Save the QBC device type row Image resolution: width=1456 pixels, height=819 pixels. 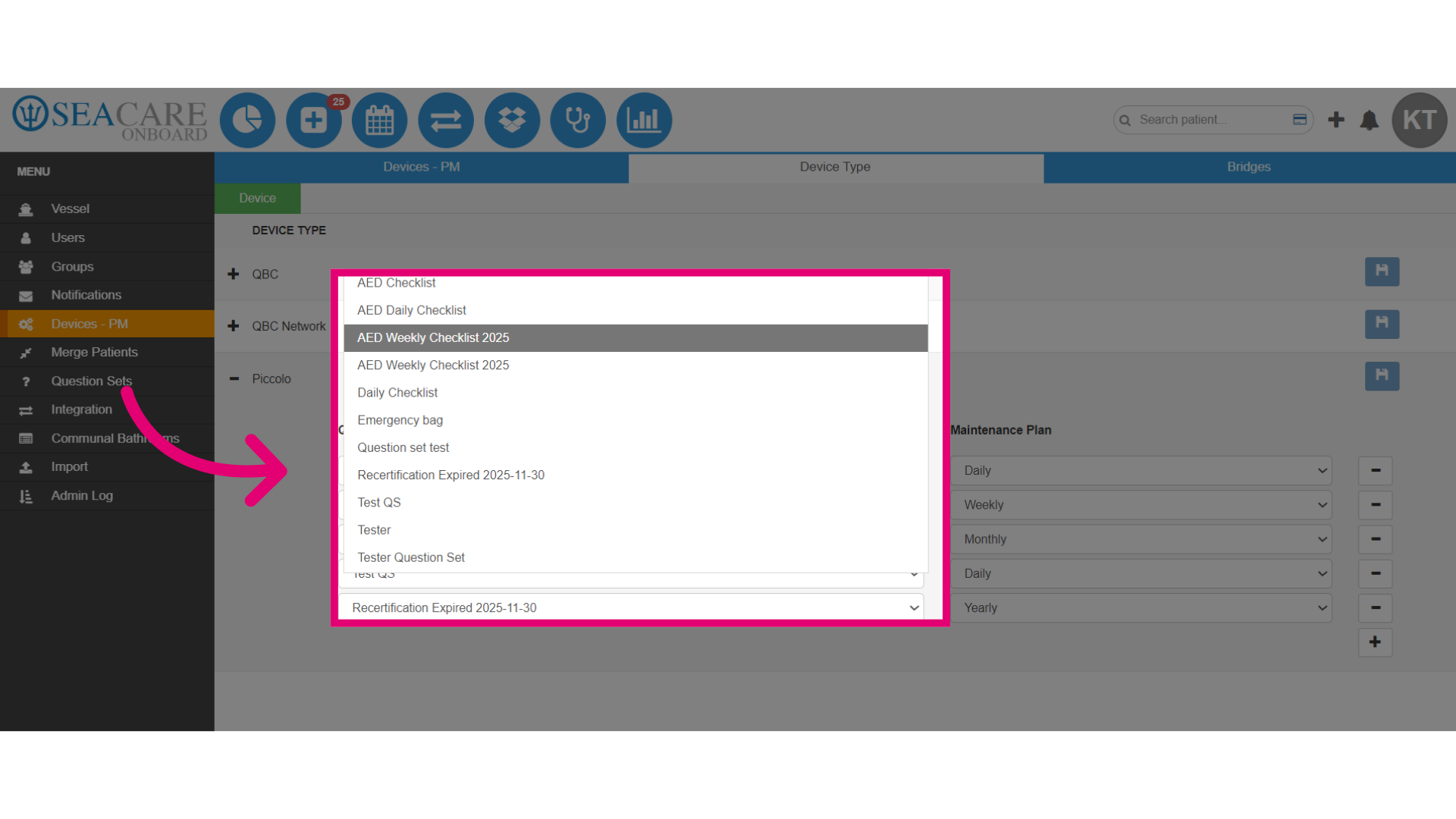[1382, 271]
